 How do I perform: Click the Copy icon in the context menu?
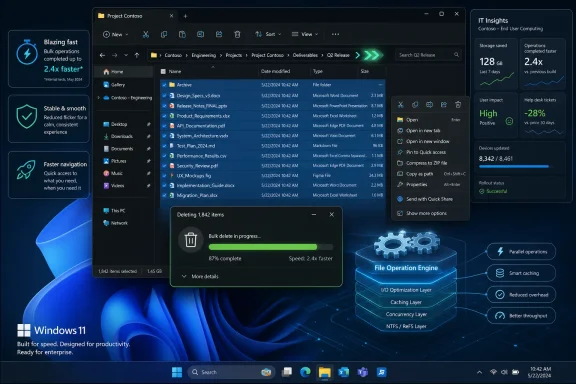(415, 105)
